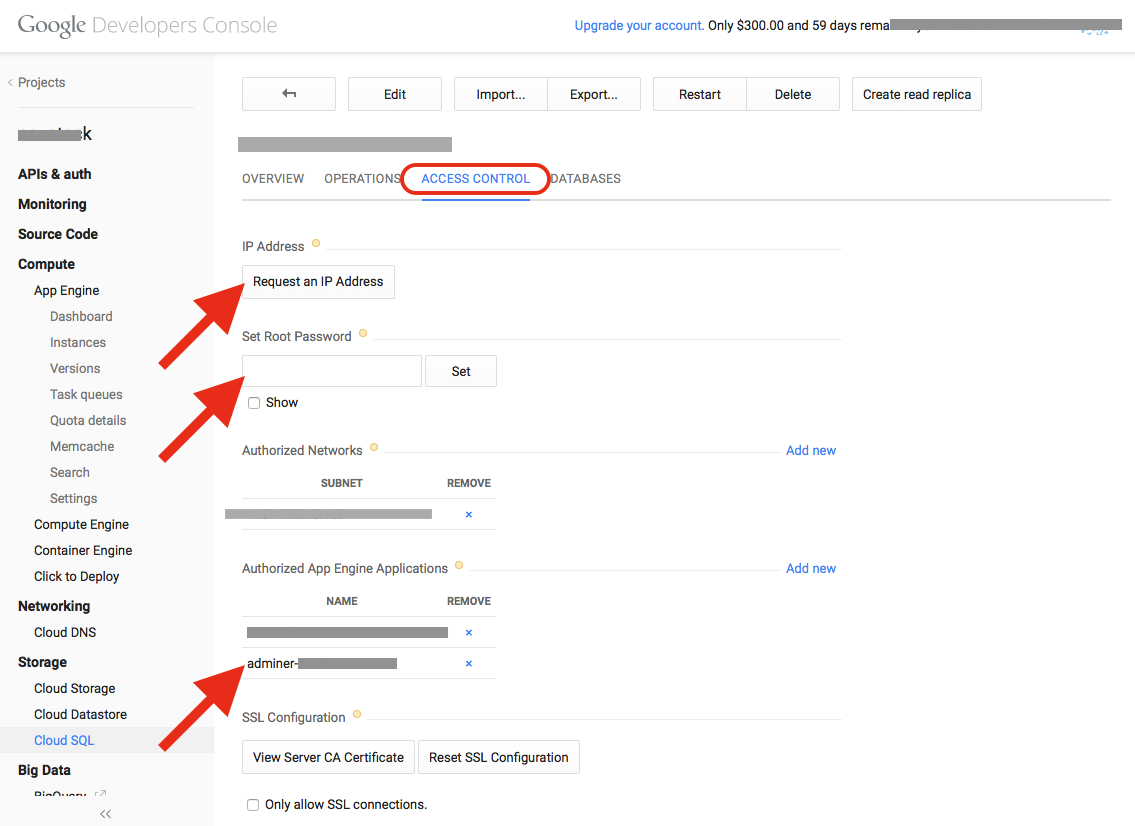Open Quota details in sidebar
1135x826 pixels.
(x=88, y=421)
